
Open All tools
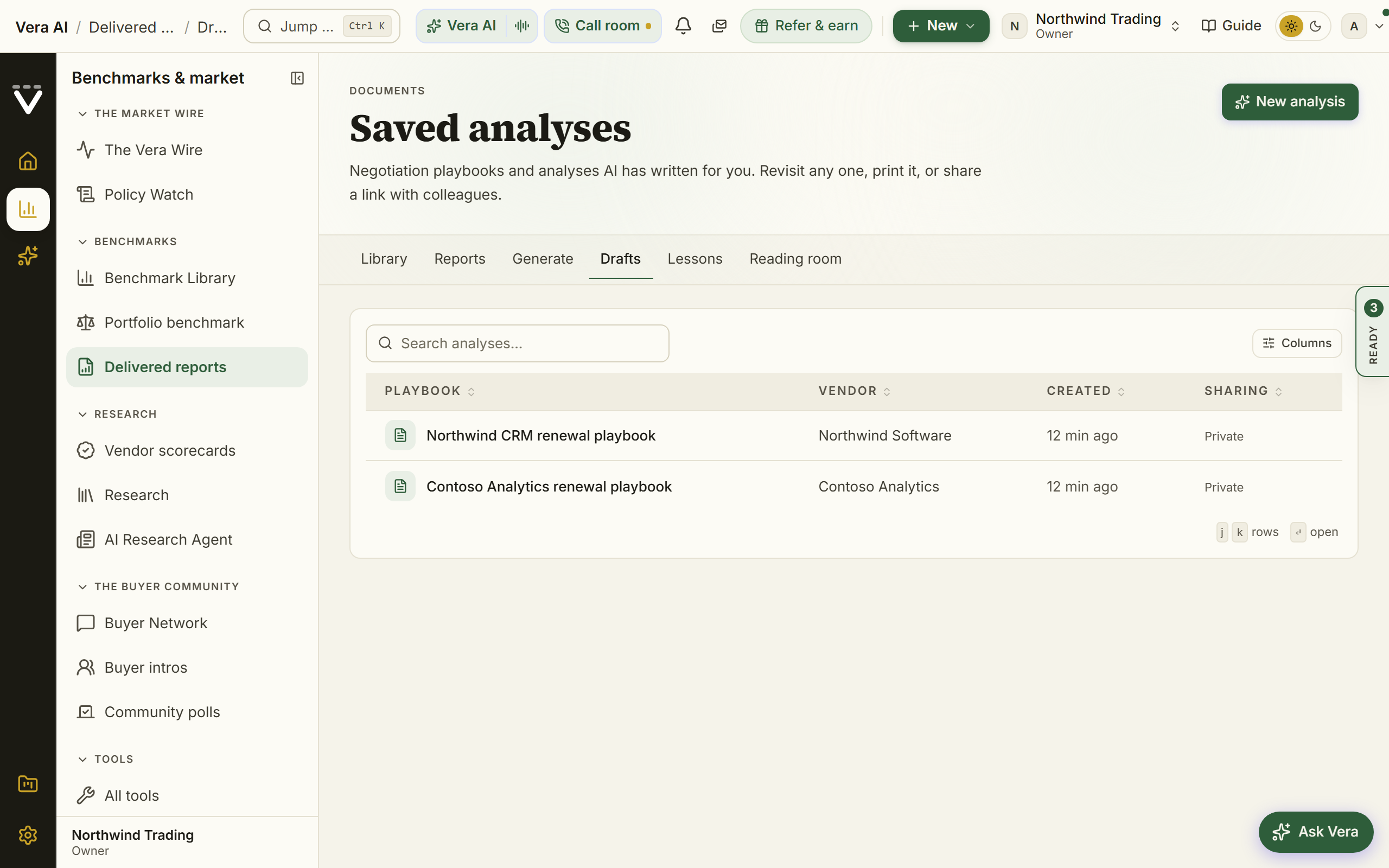tap(187, 796)
